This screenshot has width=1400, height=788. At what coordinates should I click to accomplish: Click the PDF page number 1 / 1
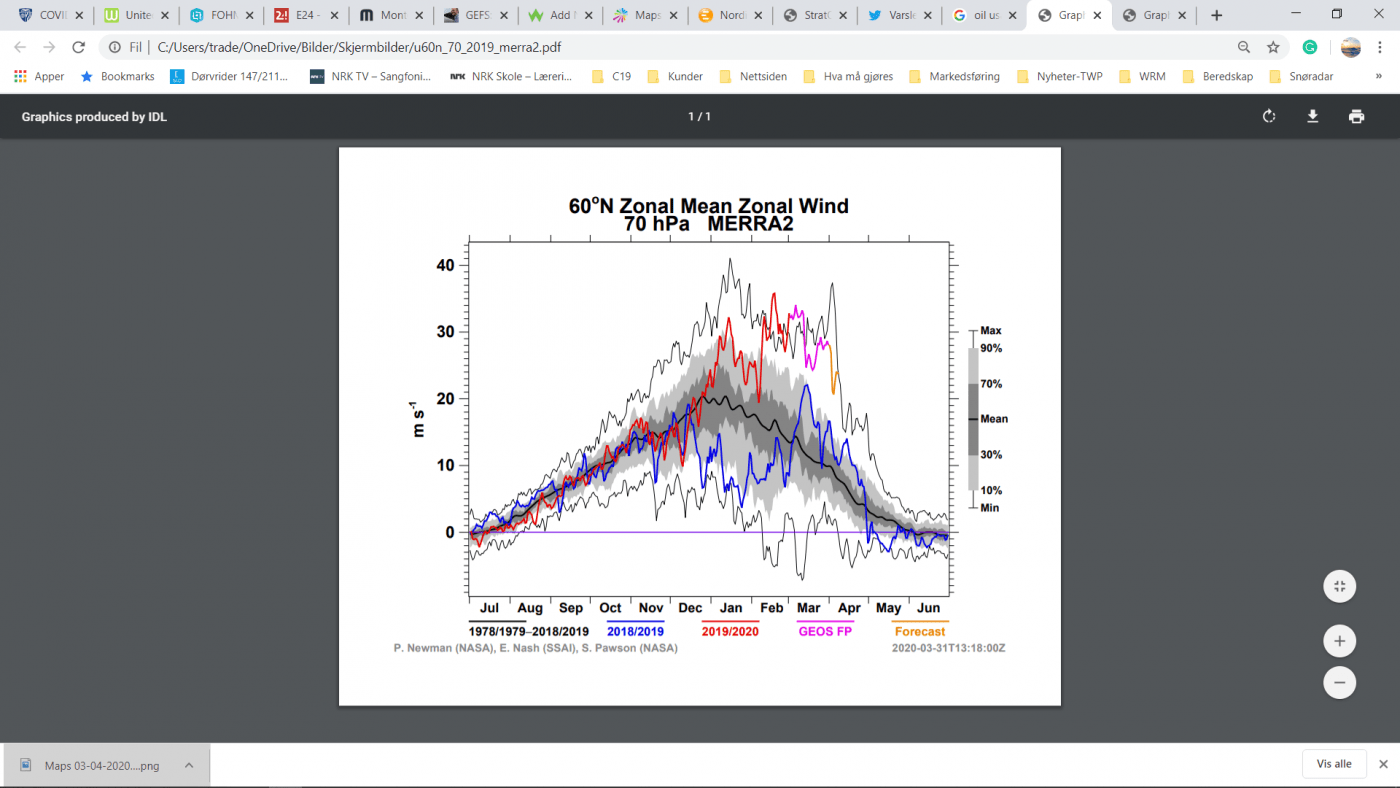(x=699, y=117)
